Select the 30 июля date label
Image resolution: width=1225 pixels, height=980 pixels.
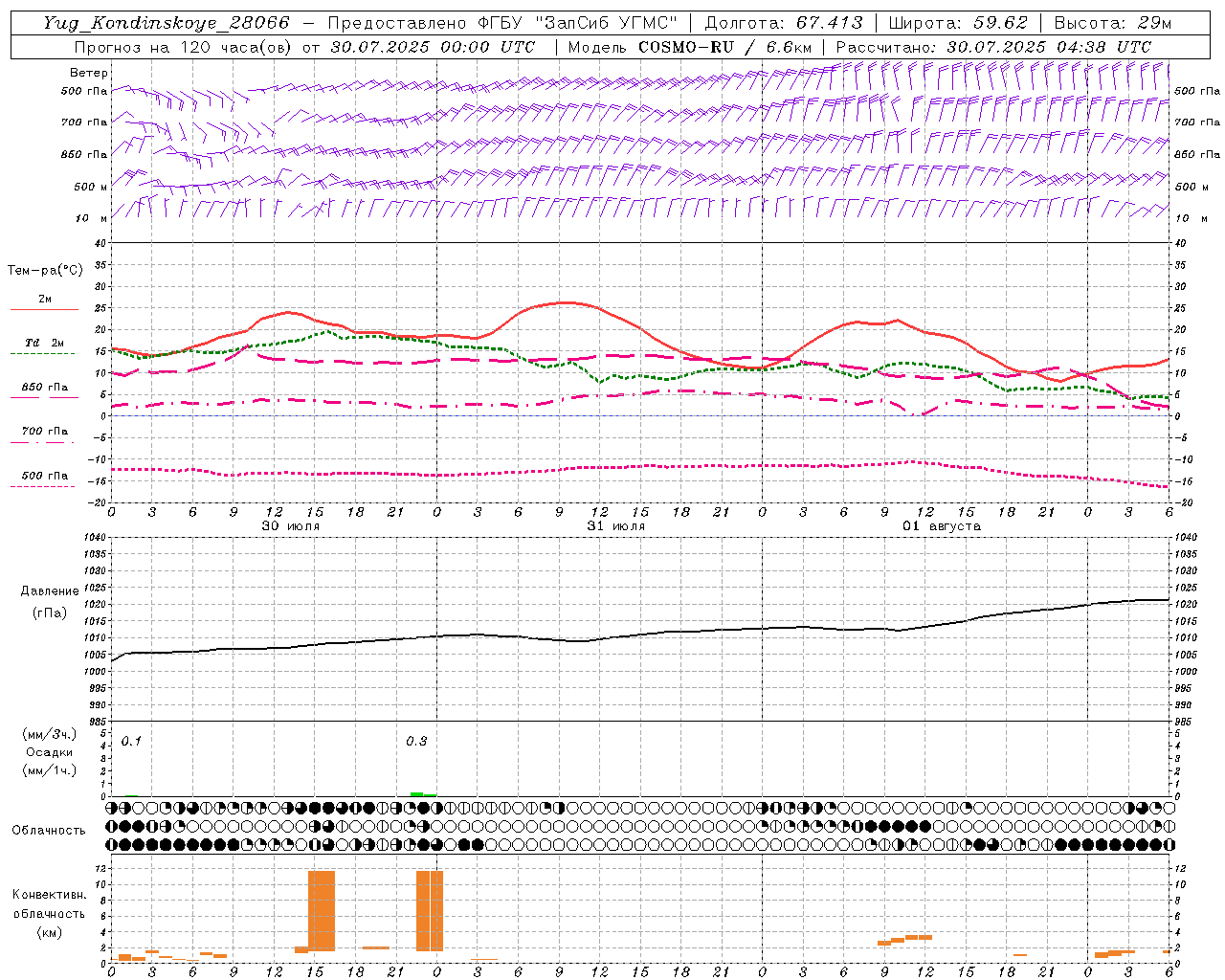(x=291, y=526)
